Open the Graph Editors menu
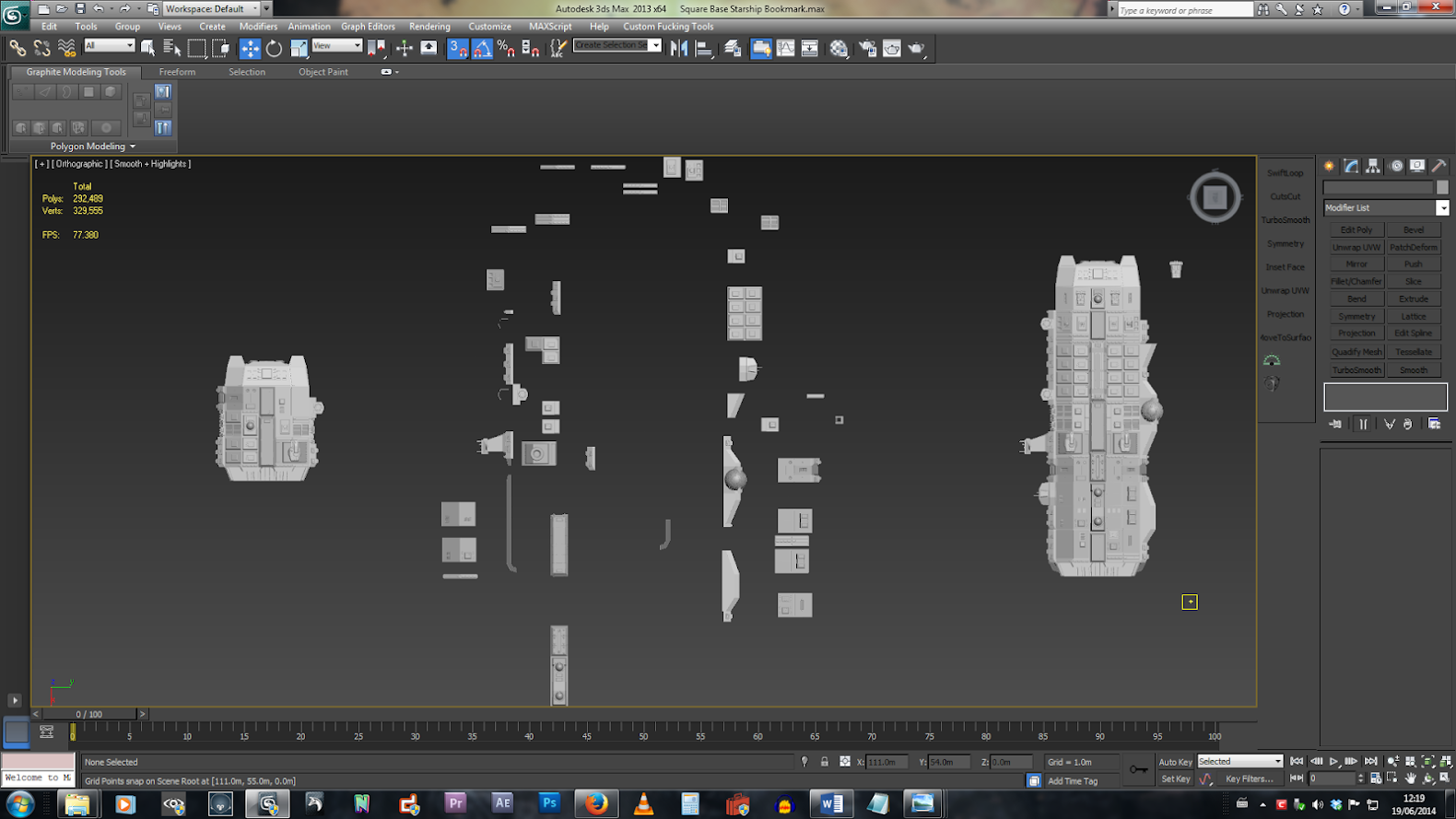 pos(368,27)
